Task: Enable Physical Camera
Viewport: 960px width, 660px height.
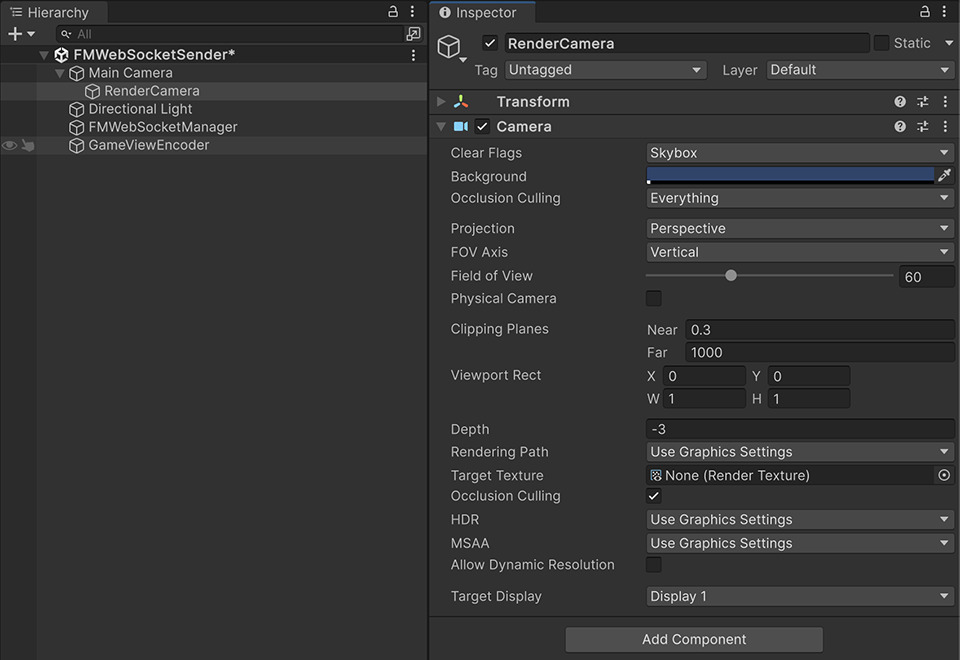Action: 654,298
